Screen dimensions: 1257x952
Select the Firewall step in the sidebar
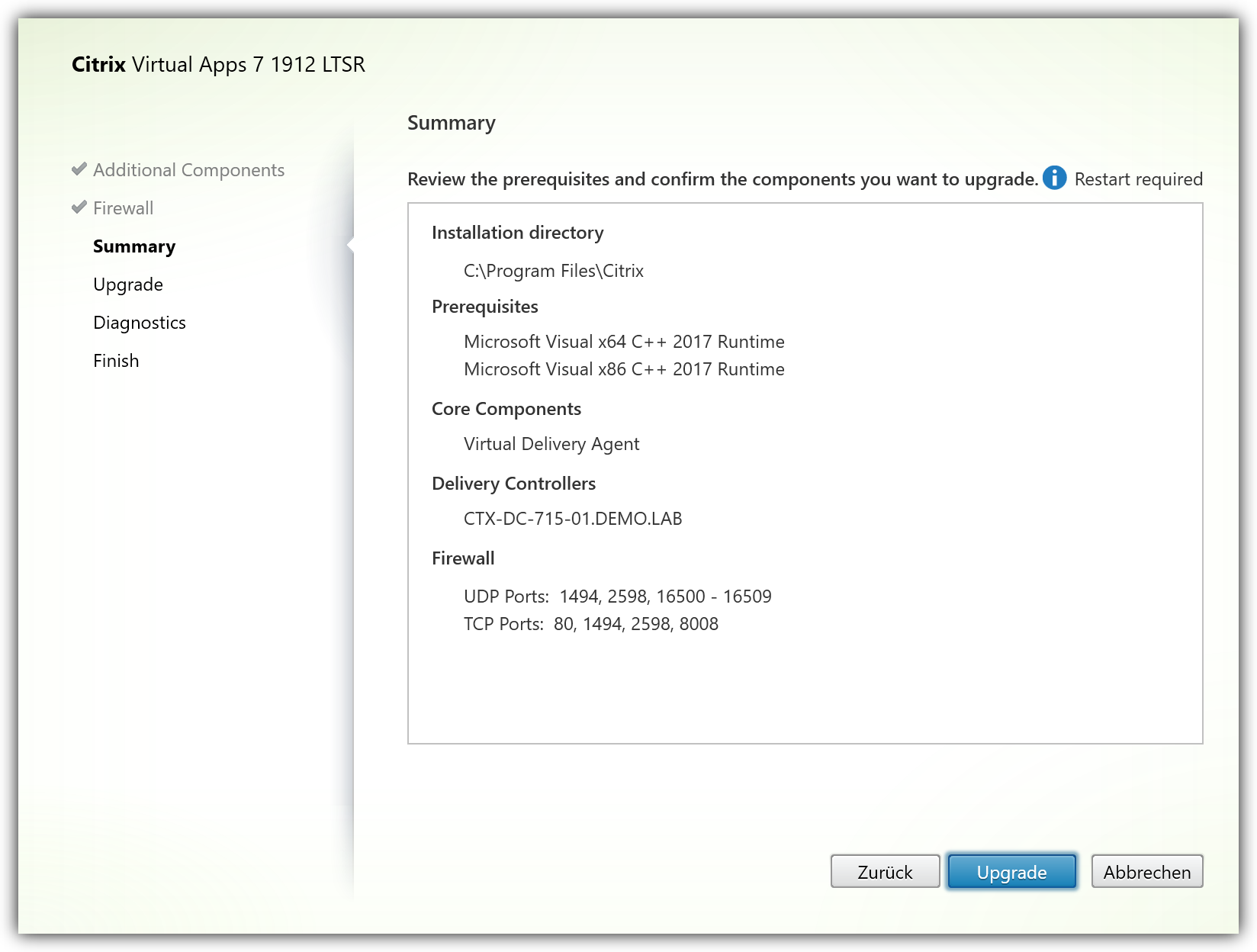pyautogui.click(x=123, y=208)
